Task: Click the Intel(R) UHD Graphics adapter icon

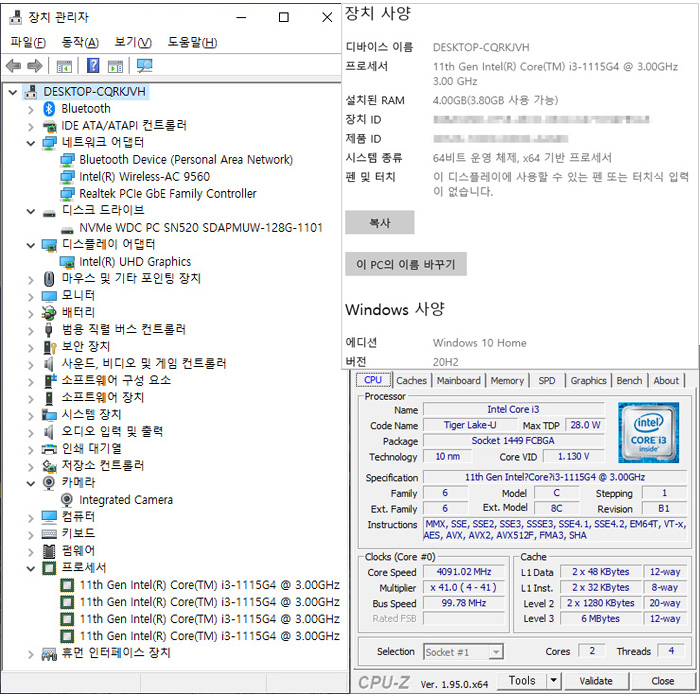Action: [x=67, y=262]
